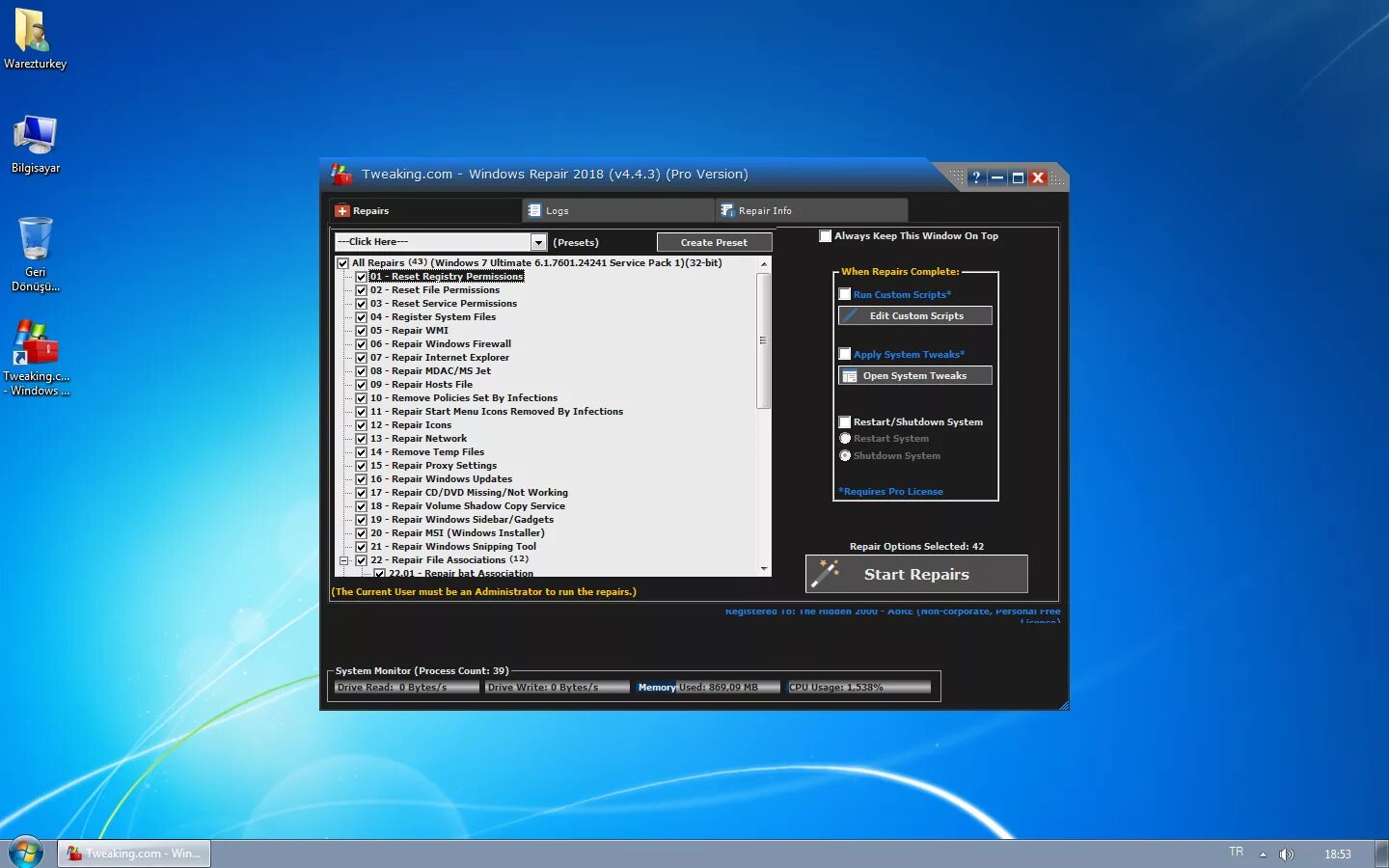The width and height of the screenshot is (1389, 868).
Task: Click the Drive Read usage bar
Action: (407, 688)
